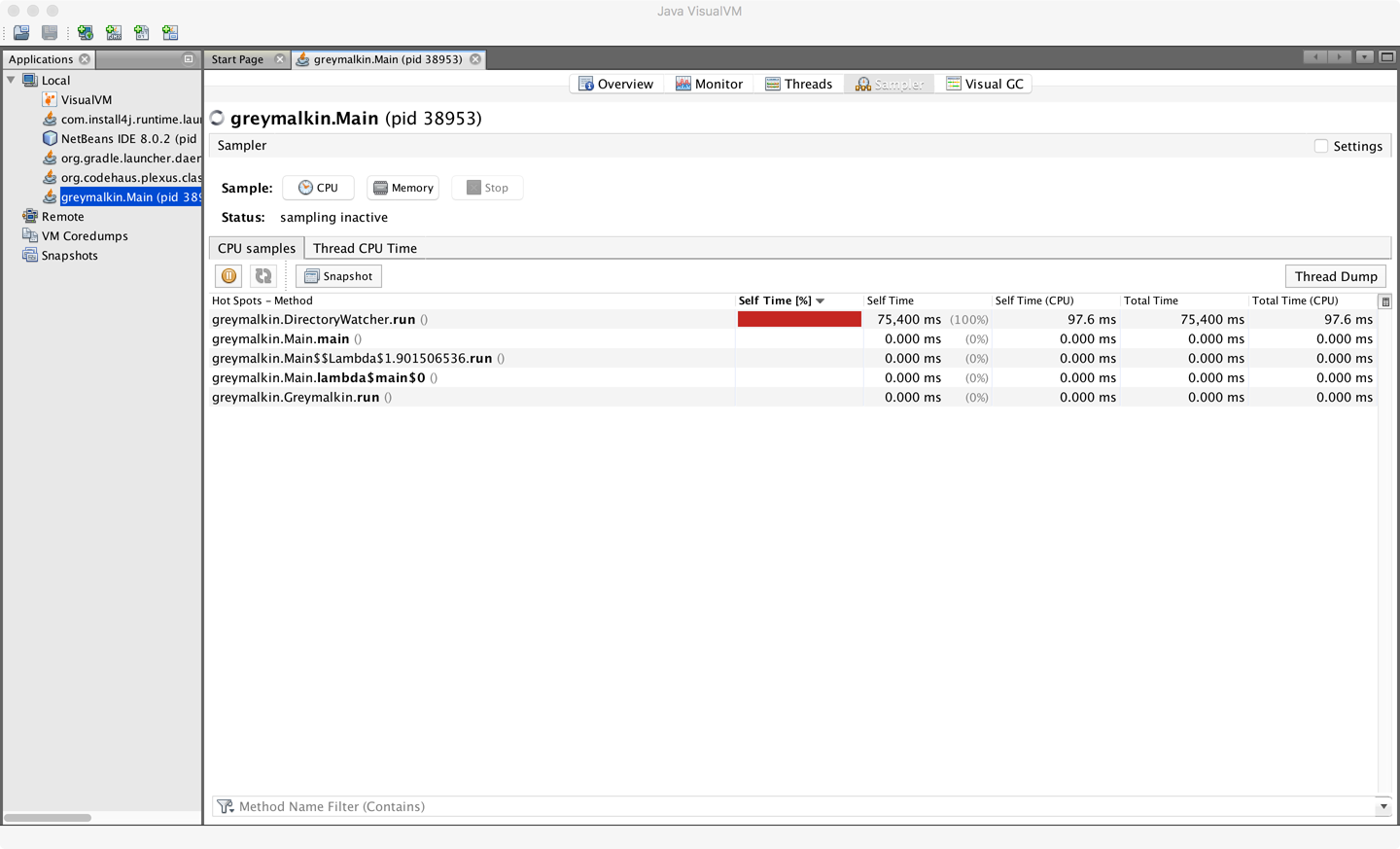This screenshot has width=1400, height=849.
Task: Select the VM Coredumps node
Action: pyautogui.click(x=85, y=236)
